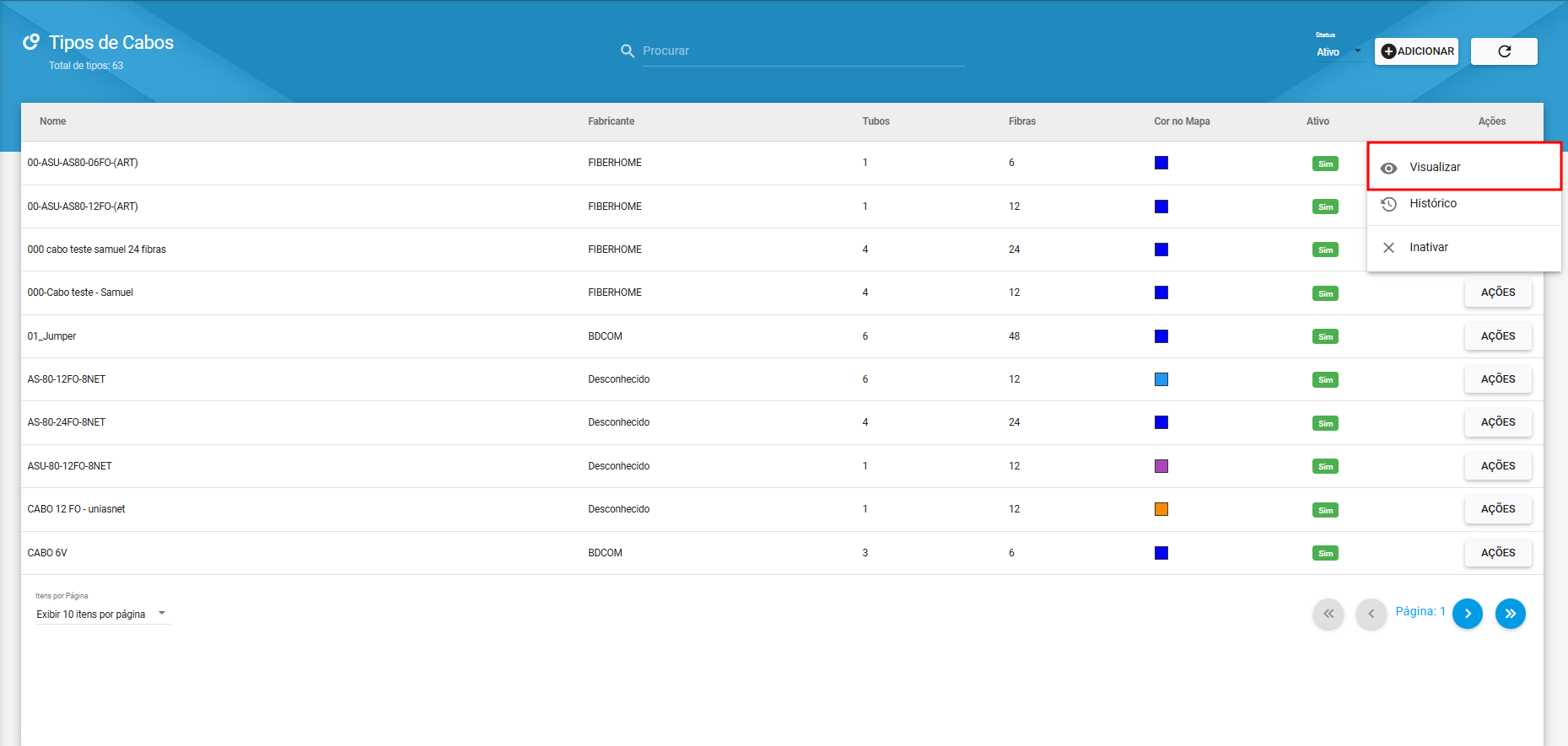Open AÇÕES for CABO 12 FO - uniasnet
The image size is (1568, 746).
tap(1498, 509)
